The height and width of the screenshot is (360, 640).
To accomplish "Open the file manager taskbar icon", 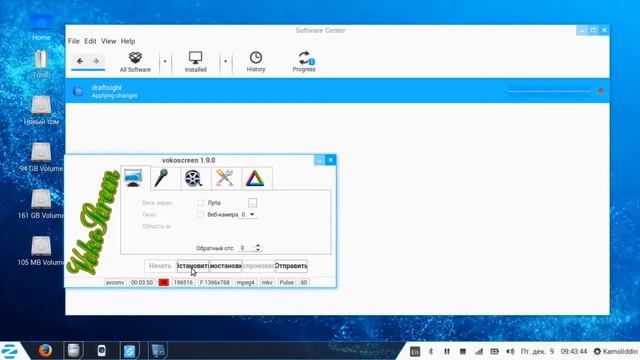I will 73,351.
